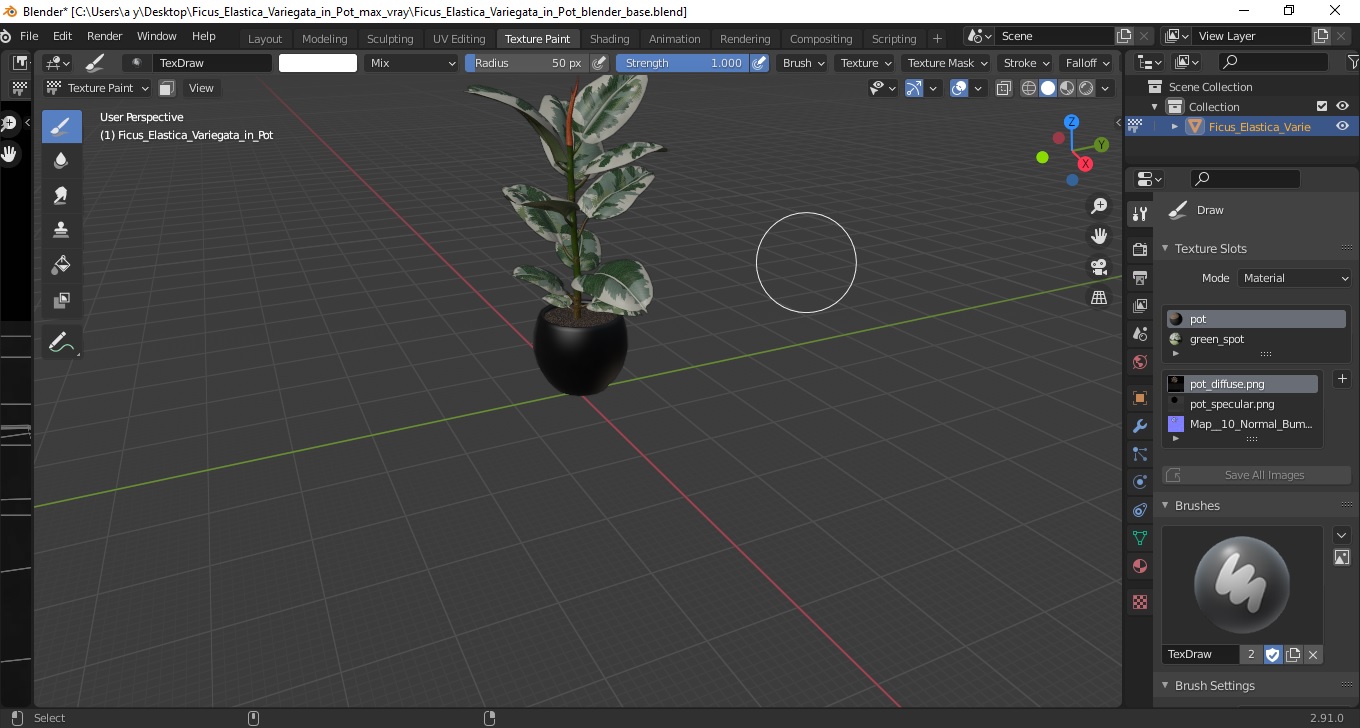Switch to material preview shading
Screen dimensions: 1360x728
(1067, 88)
